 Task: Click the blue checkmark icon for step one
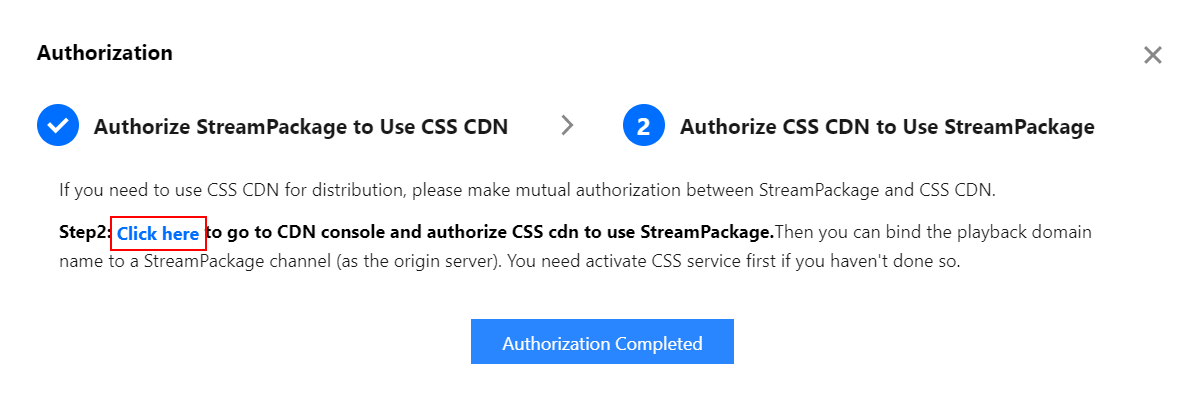point(58,126)
